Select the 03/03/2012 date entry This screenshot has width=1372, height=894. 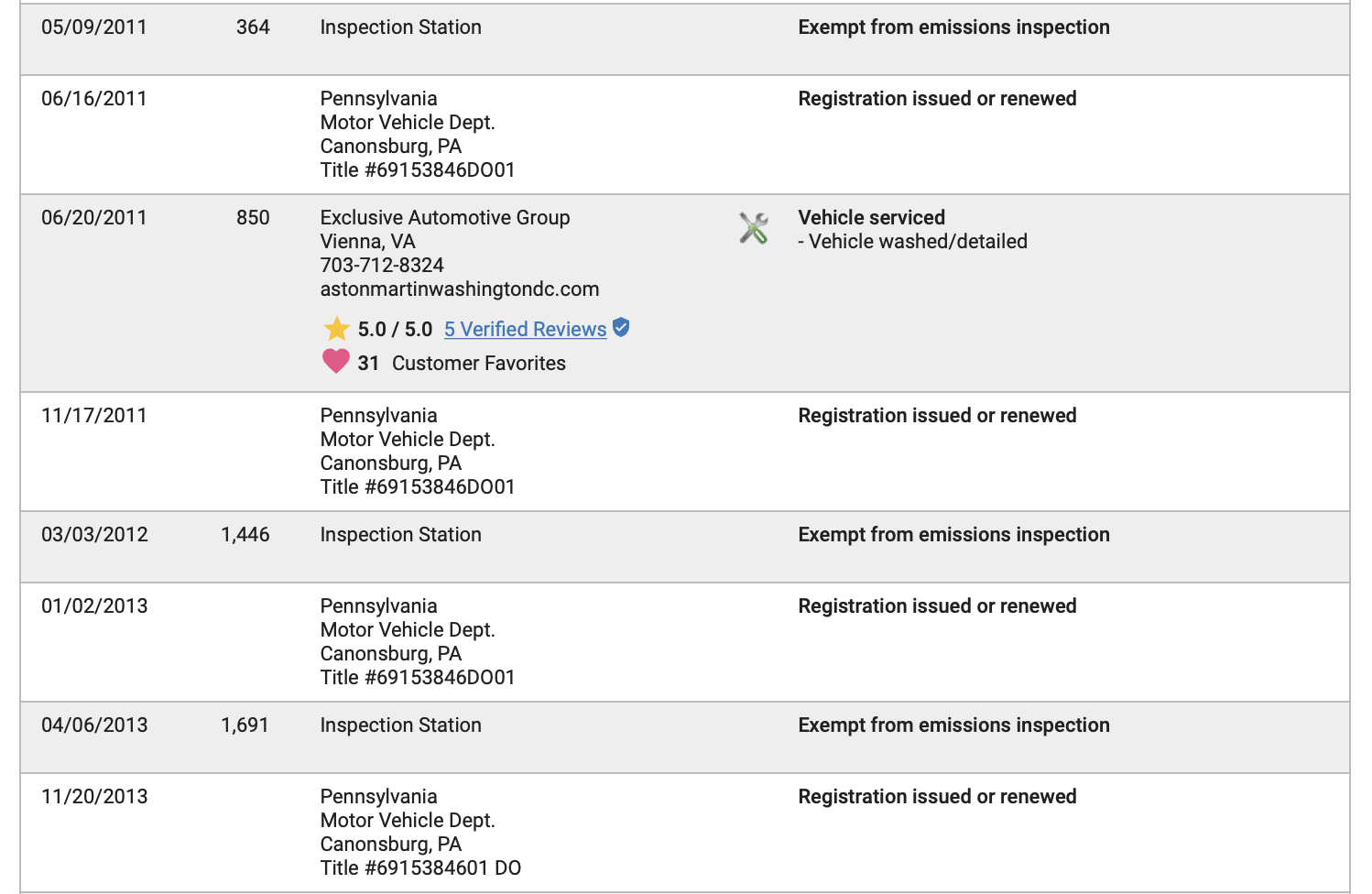tap(94, 535)
